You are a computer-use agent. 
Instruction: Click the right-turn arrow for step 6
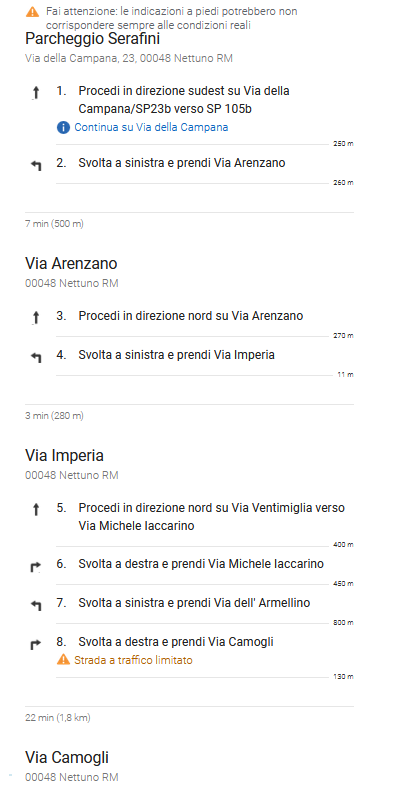coord(35,566)
